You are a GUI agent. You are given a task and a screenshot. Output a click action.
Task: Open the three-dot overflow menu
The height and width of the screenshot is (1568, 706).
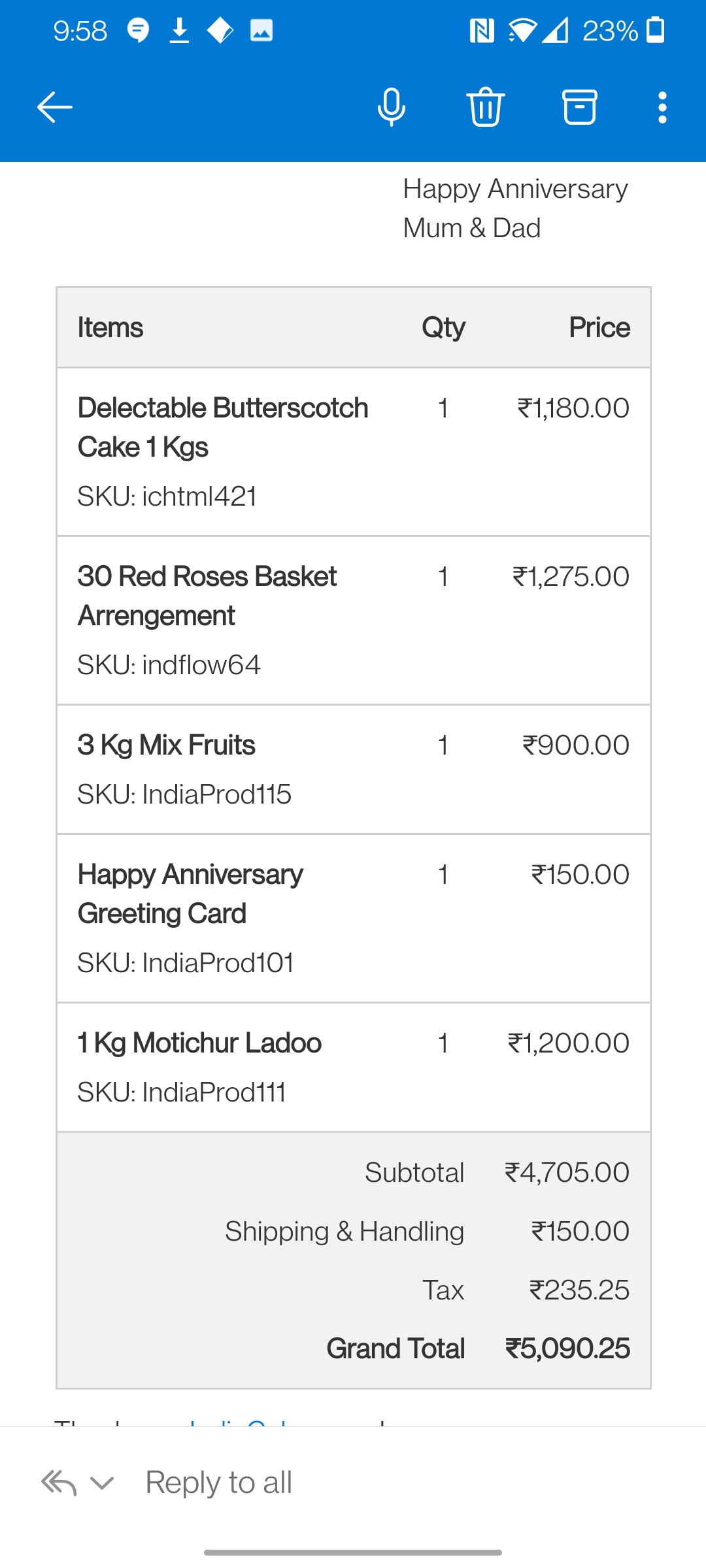coord(662,107)
